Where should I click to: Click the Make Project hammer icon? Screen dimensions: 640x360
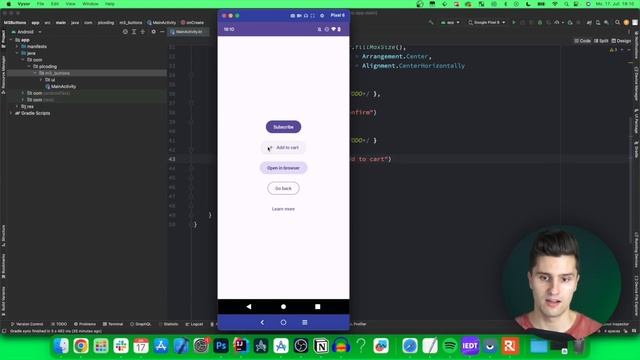[431, 22]
